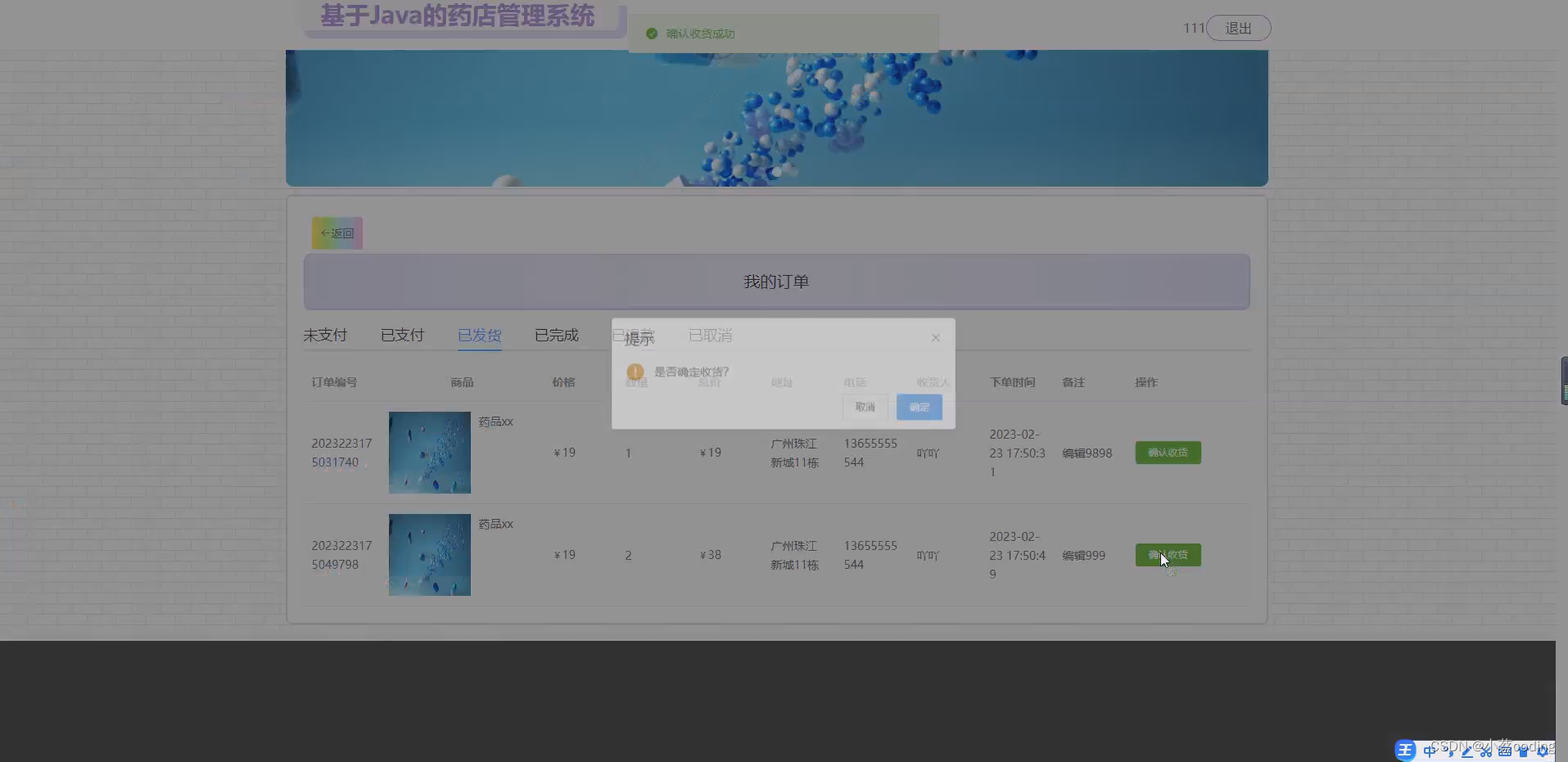Click the order time 2023-02-23 17:50:31
This screenshot has height=762, width=1568.
pos(1017,453)
